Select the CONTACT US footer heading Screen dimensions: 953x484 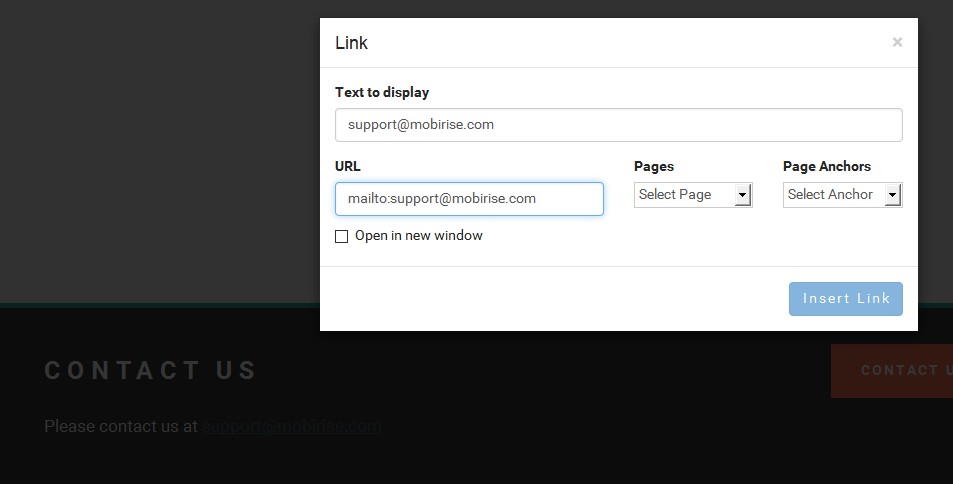click(151, 371)
